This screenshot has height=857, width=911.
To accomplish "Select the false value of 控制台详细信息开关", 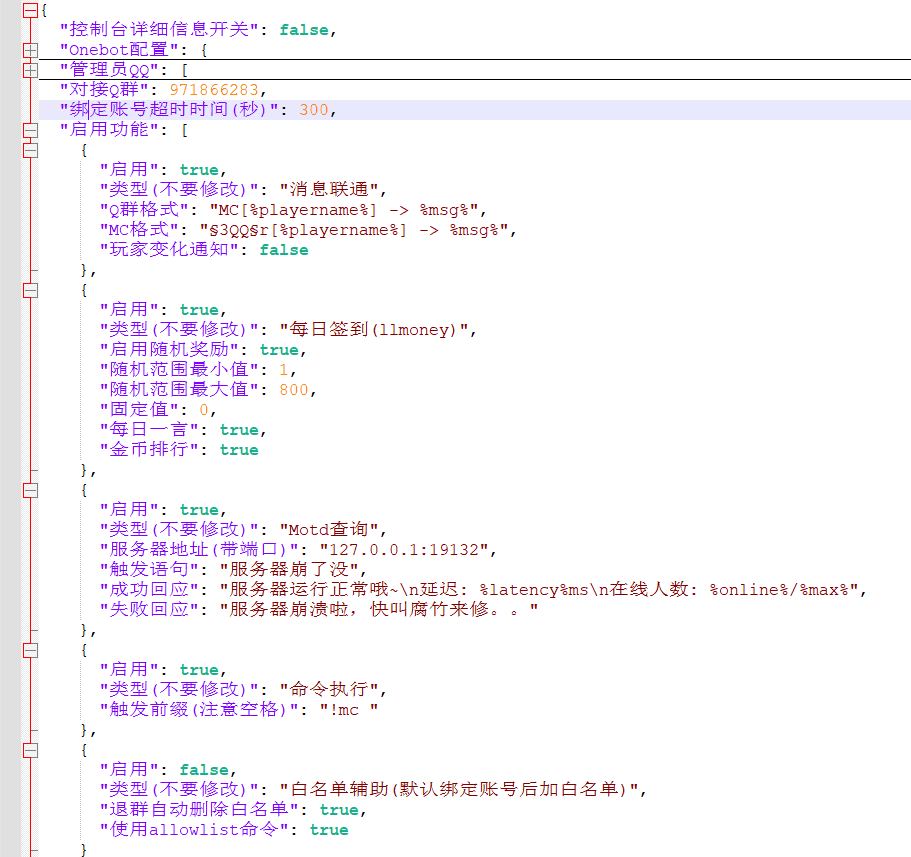I will (x=304, y=30).
